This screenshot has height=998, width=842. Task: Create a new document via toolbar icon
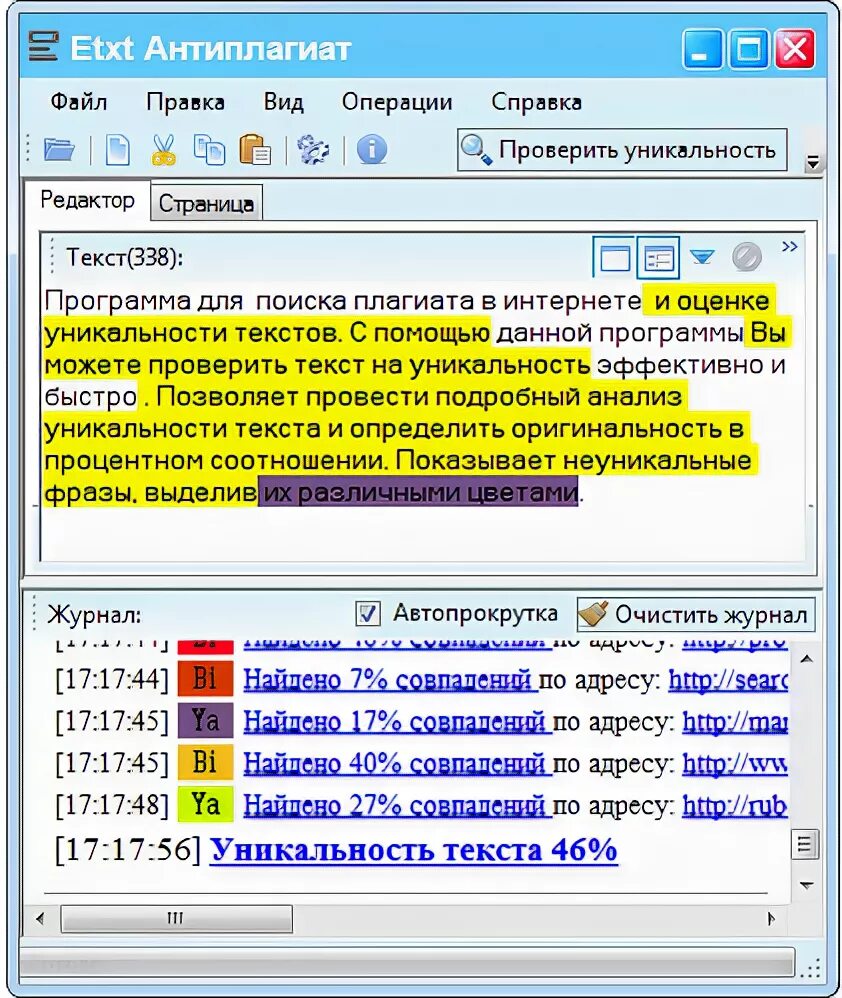[118, 150]
